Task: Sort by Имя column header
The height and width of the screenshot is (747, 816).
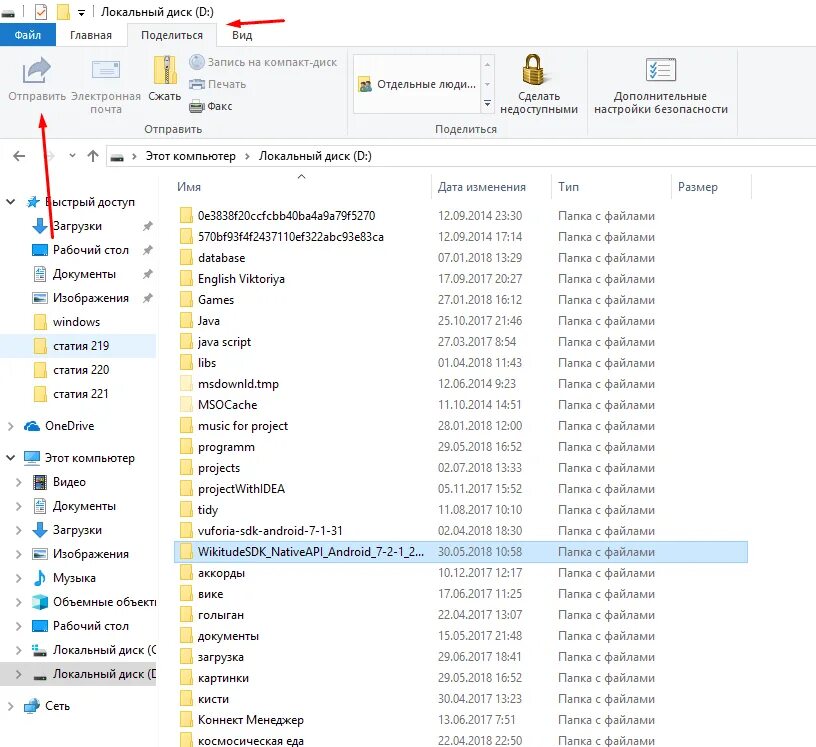Action: [x=188, y=187]
